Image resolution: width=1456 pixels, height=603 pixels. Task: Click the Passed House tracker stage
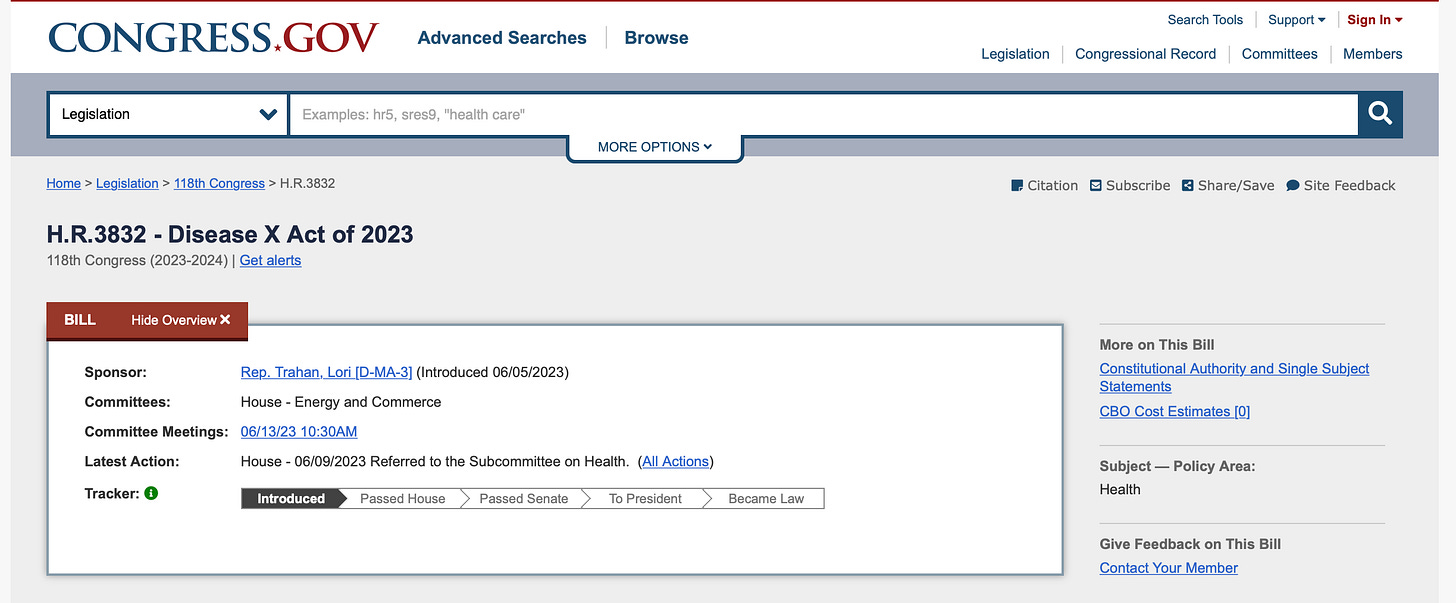click(x=402, y=498)
